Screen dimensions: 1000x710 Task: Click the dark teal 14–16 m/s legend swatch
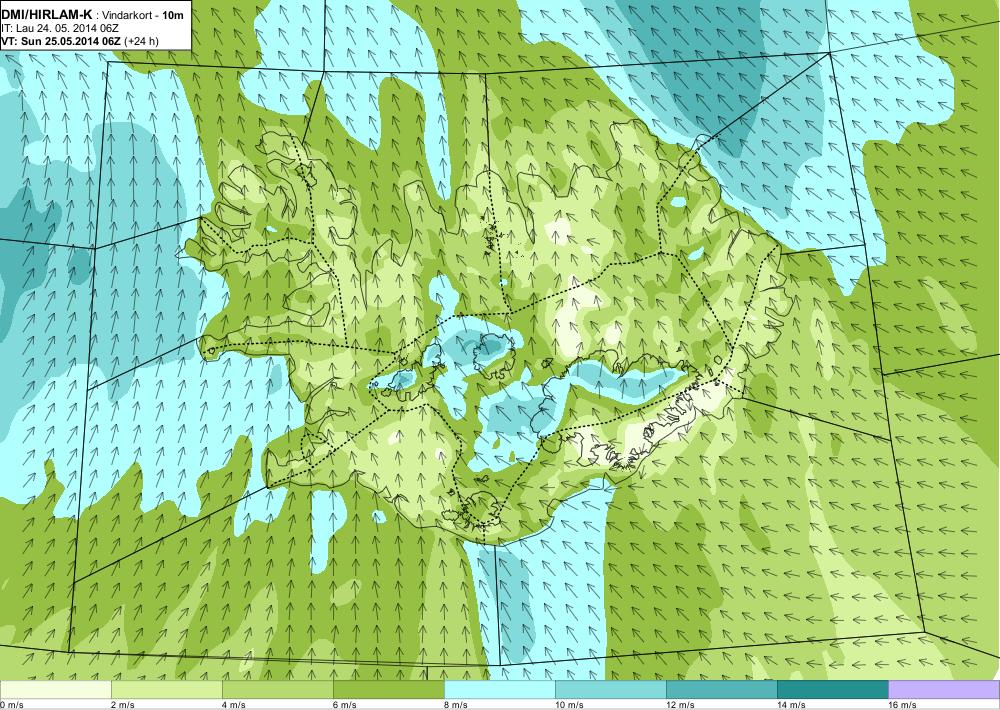[x=832, y=690]
